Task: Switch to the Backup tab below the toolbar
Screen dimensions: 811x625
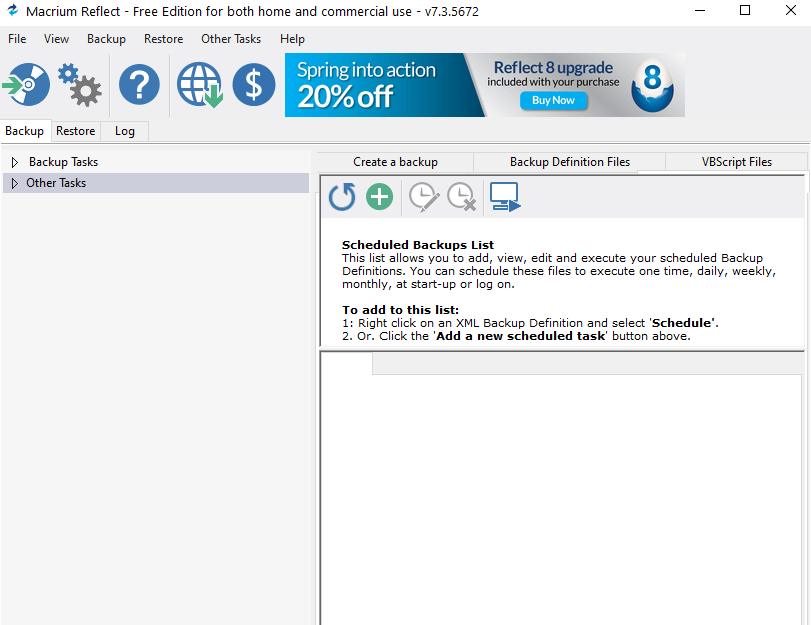Action: click(x=25, y=131)
